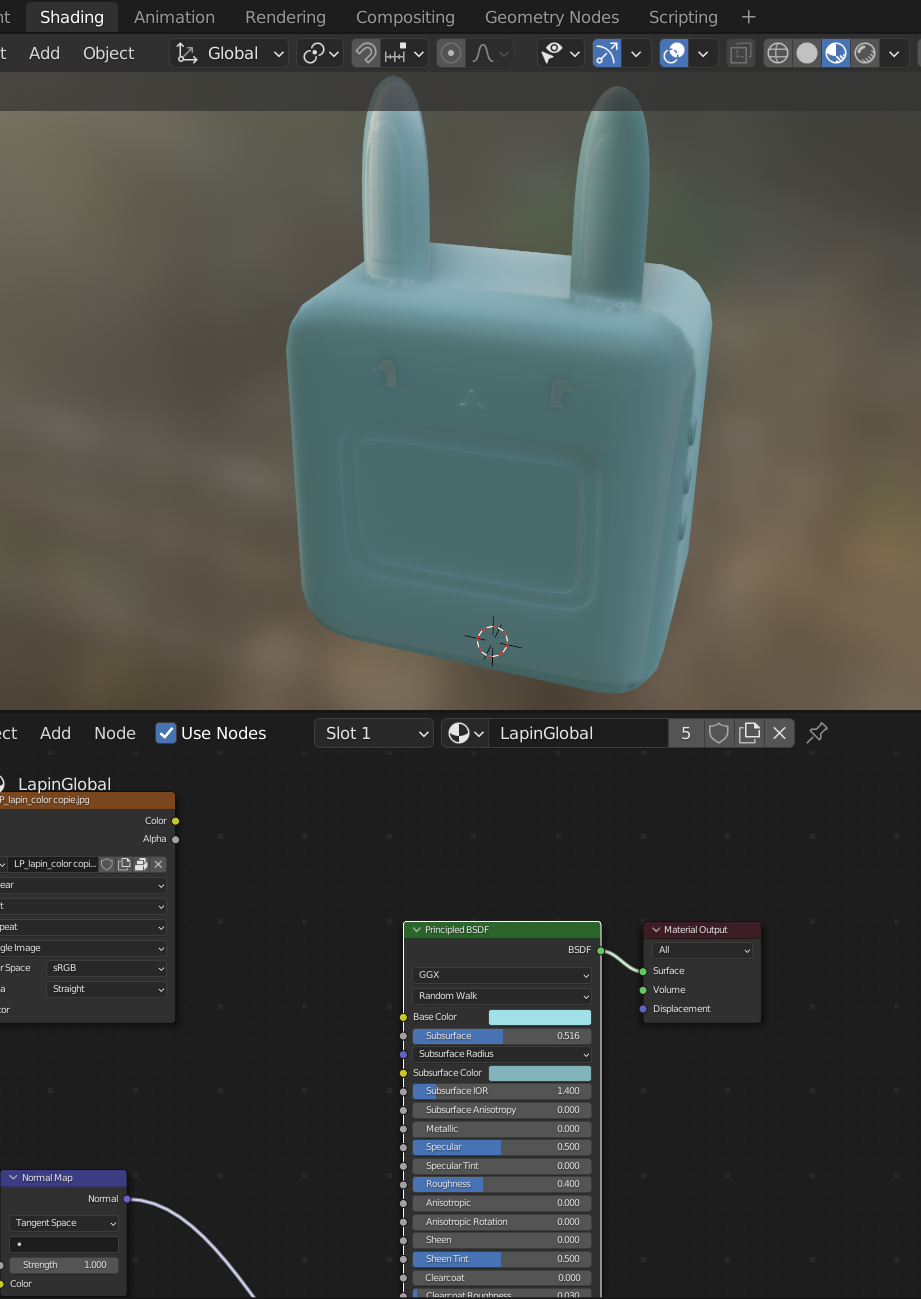The width and height of the screenshot is (921, 1299).
Task: Collapse the Material Output node
Action: coord(656,930)
